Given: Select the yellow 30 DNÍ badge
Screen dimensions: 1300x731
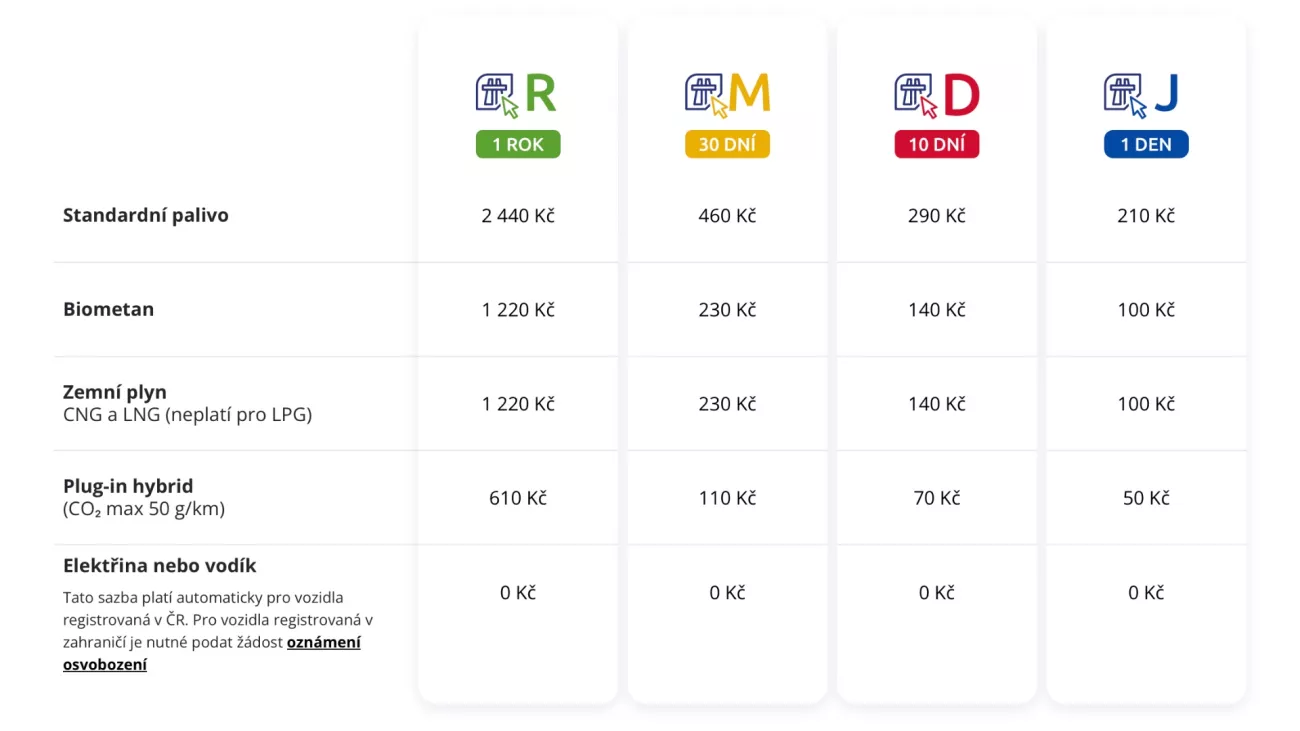Looking at the screenshot, I should (x=727, y=144).
